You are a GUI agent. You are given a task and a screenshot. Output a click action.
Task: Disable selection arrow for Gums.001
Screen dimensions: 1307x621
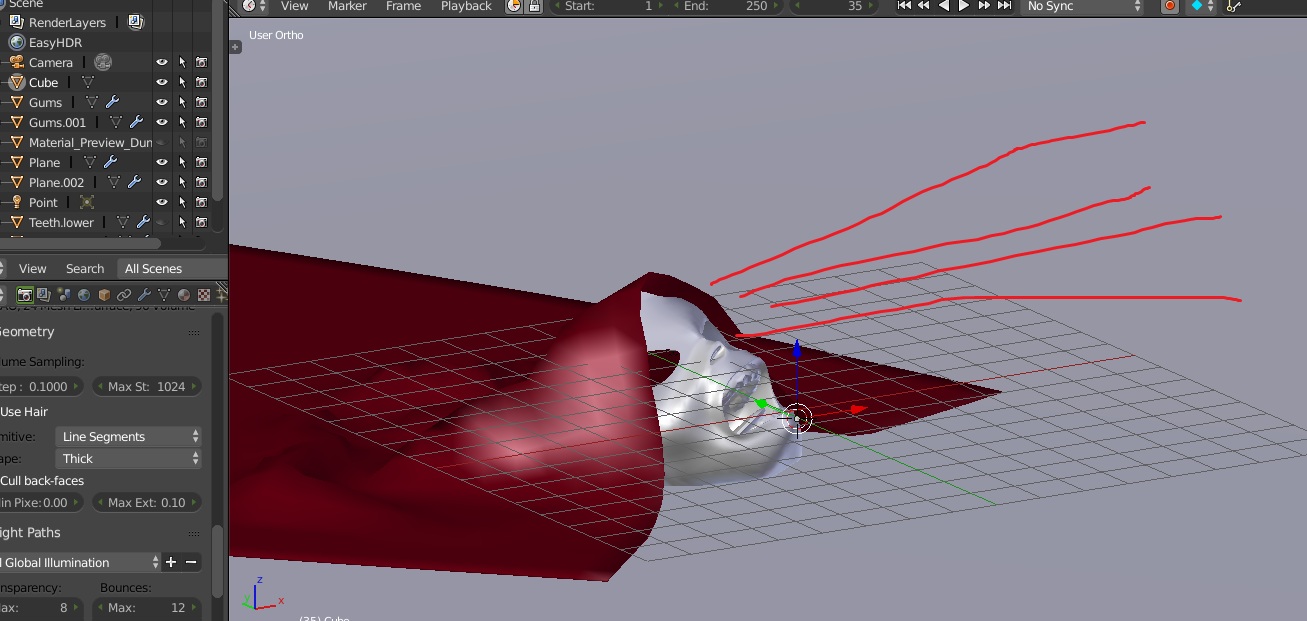pos(181,121)
